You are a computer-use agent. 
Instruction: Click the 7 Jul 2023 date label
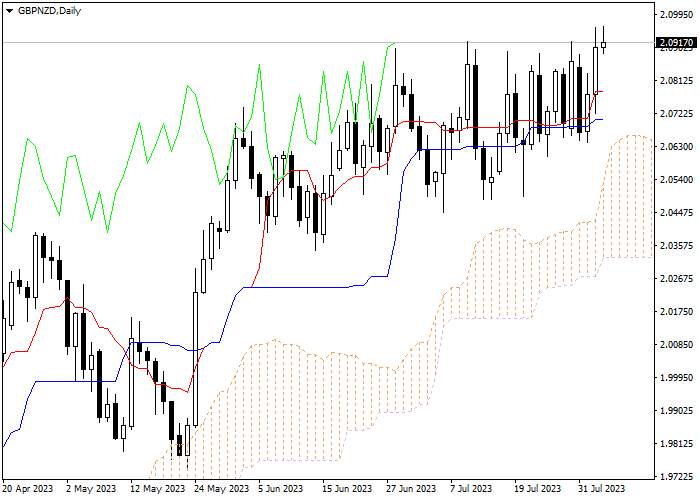click(x=473, y=488)
